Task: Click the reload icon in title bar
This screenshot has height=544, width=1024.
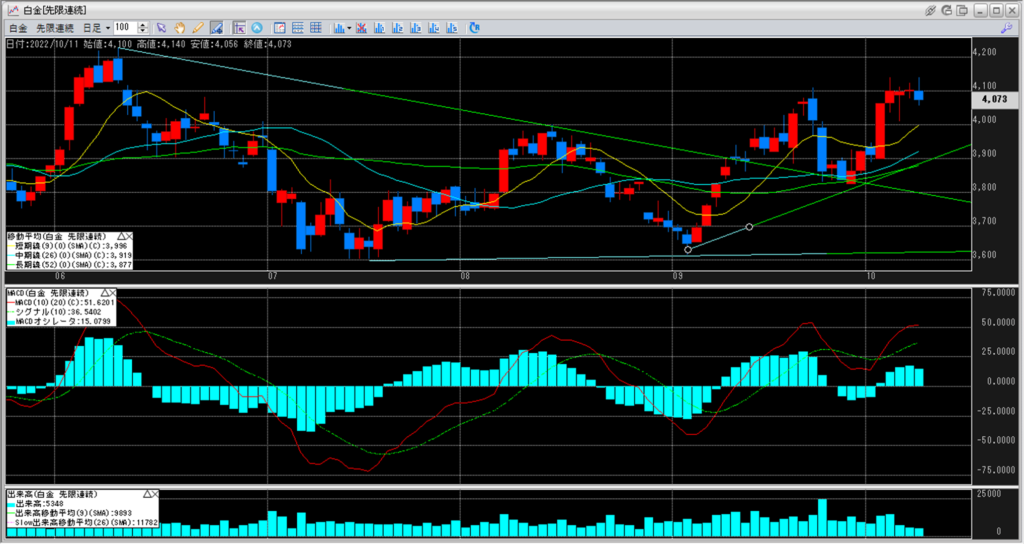Action: coord(947,10)
